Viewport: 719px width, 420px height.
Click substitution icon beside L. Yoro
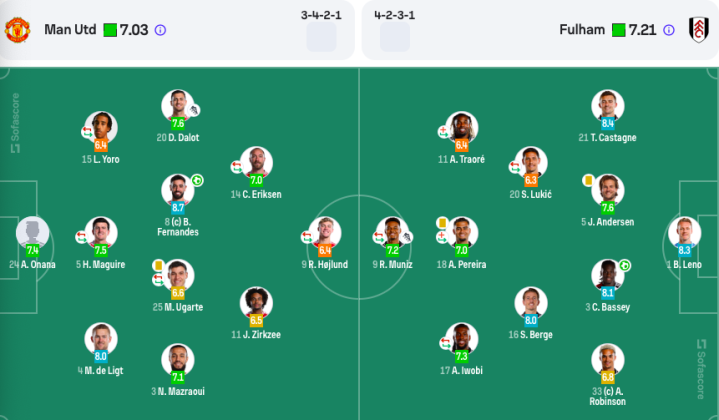(x=87, y=133)
